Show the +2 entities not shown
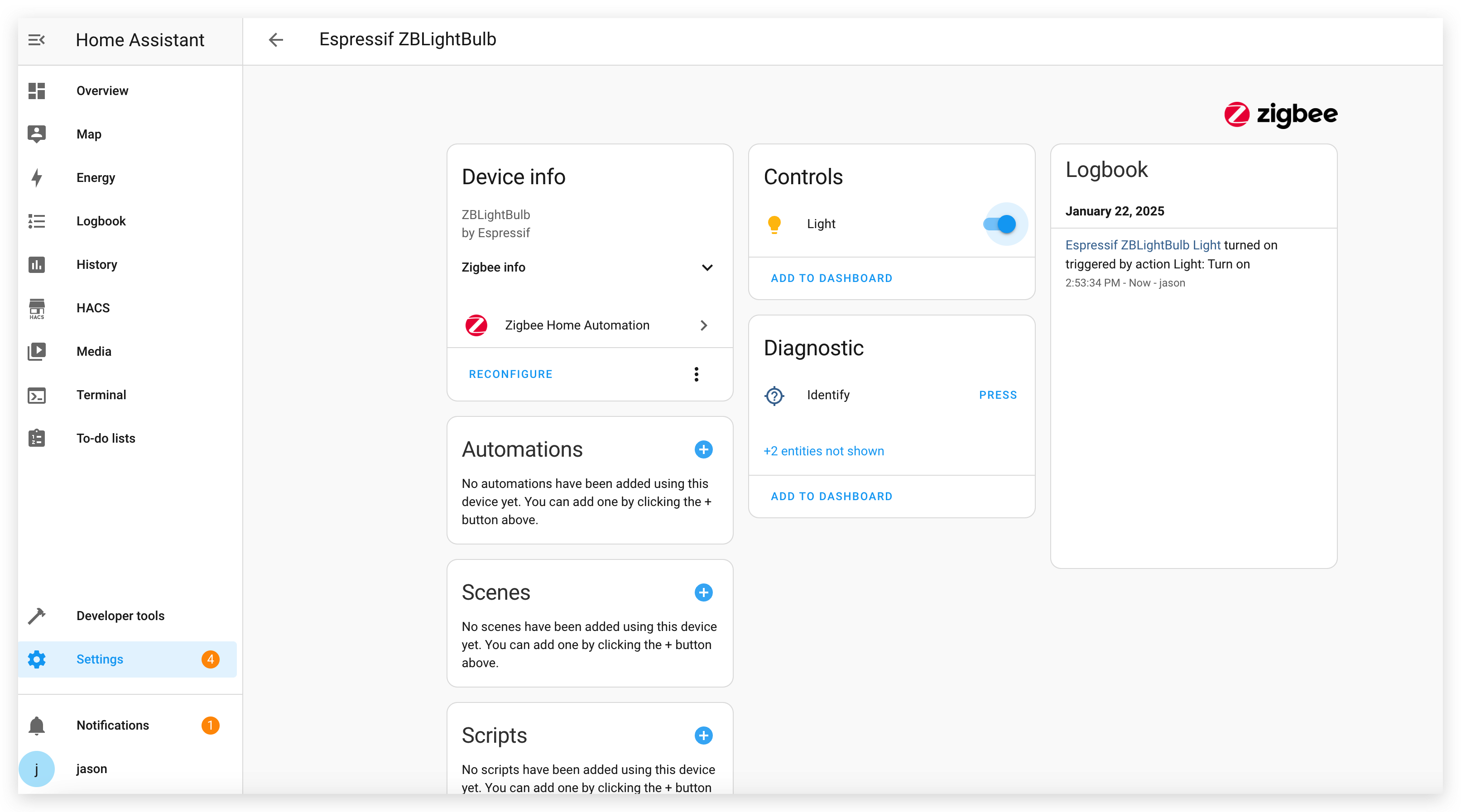 [823, 451]
